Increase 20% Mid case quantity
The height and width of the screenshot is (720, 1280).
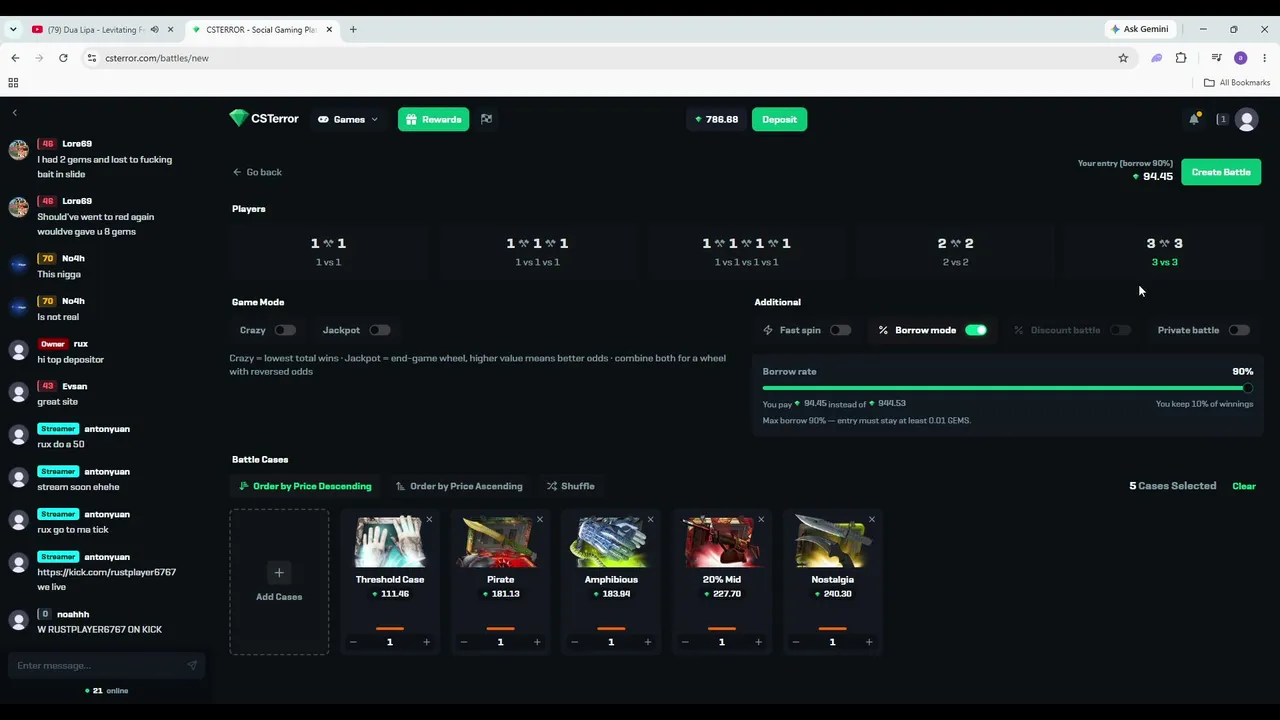(758, 642)
